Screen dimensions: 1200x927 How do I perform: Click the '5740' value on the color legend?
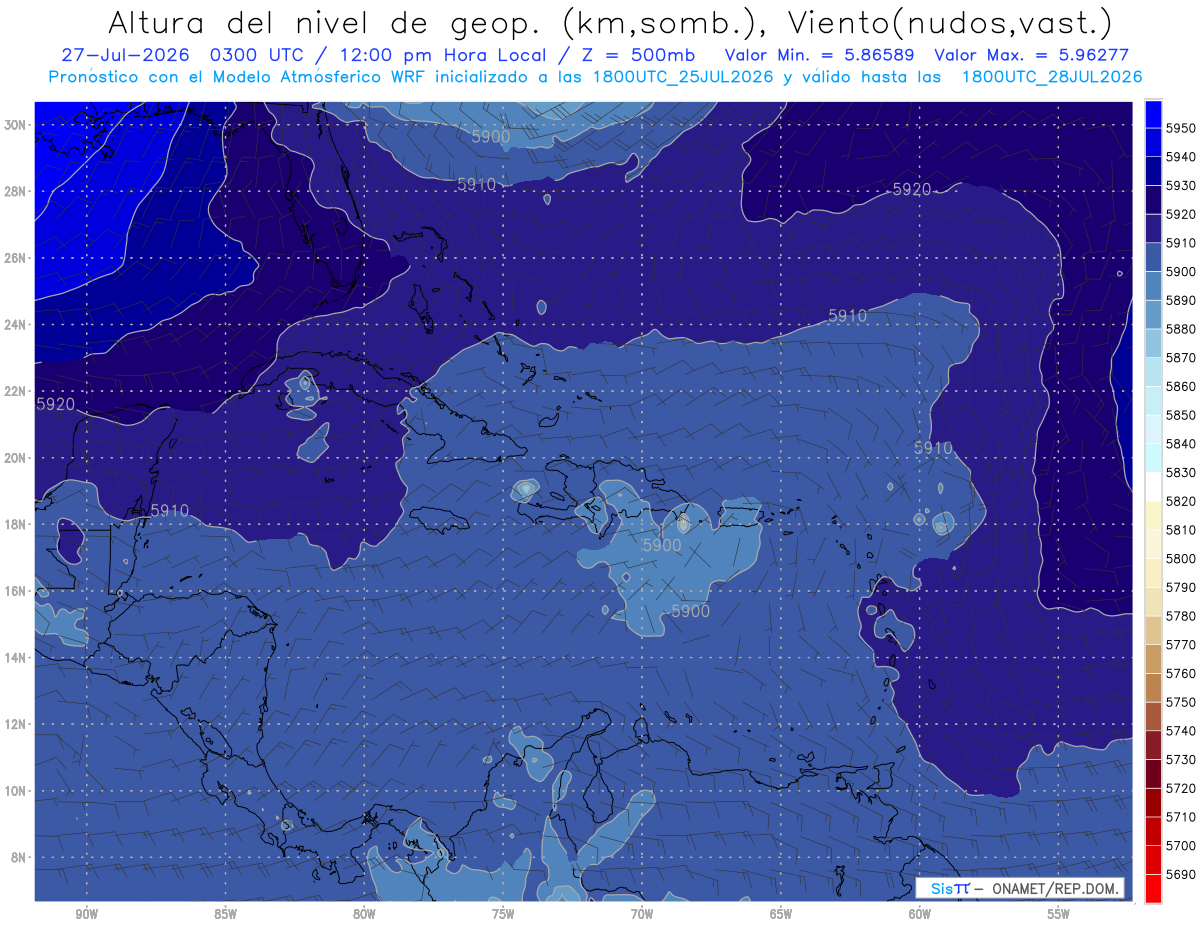click(1181, 730)
